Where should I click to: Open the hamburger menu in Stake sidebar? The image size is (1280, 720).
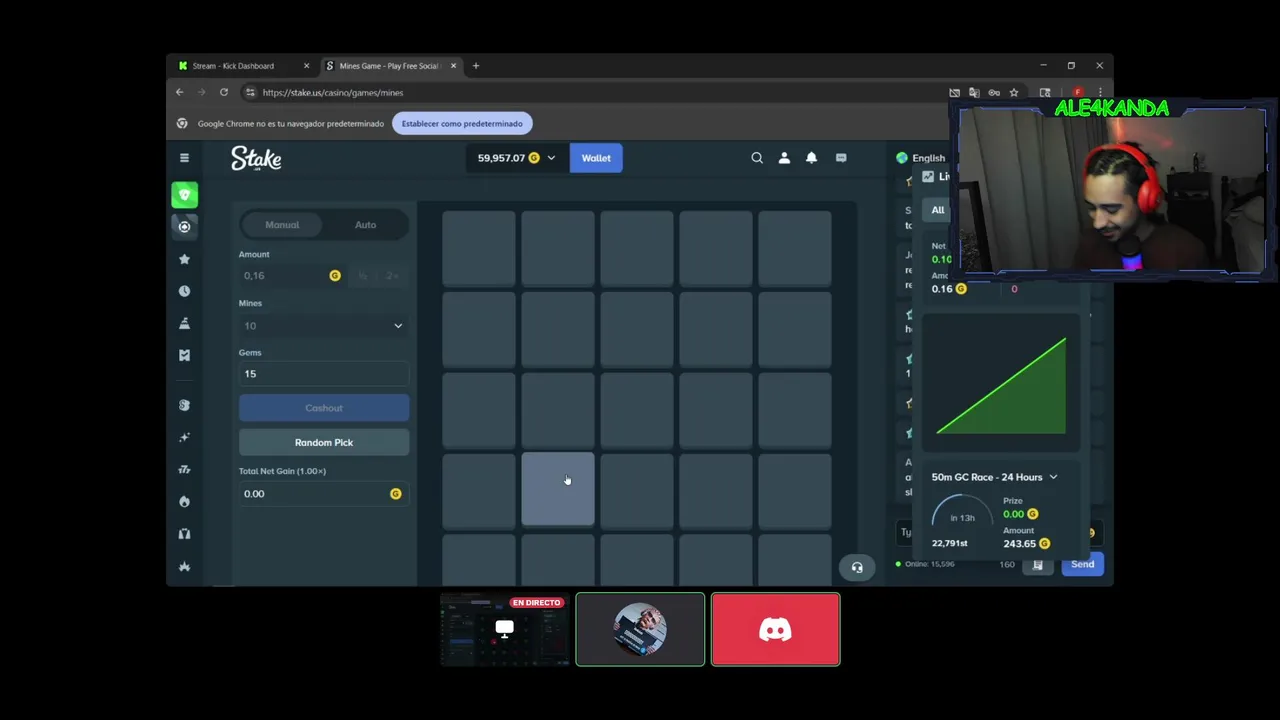pos(184,158)
